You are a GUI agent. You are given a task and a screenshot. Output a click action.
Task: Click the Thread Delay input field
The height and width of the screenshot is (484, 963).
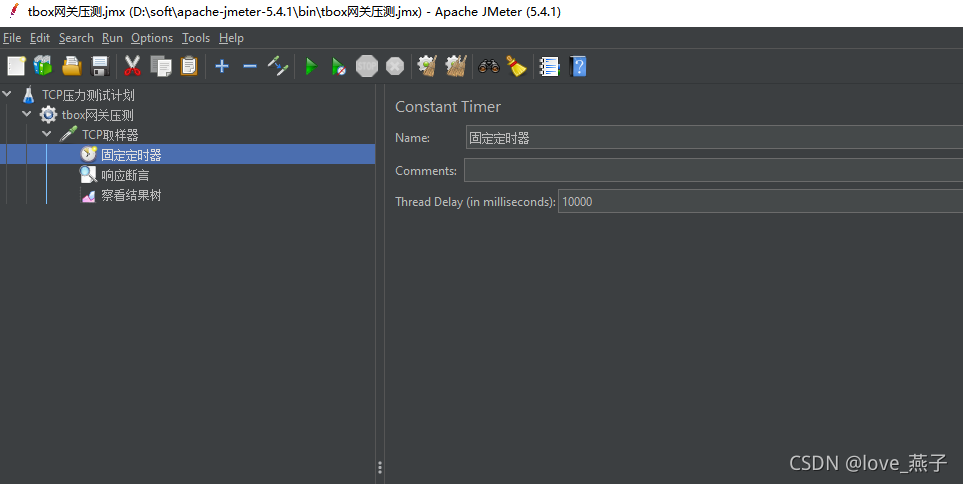tap(760, 201)
